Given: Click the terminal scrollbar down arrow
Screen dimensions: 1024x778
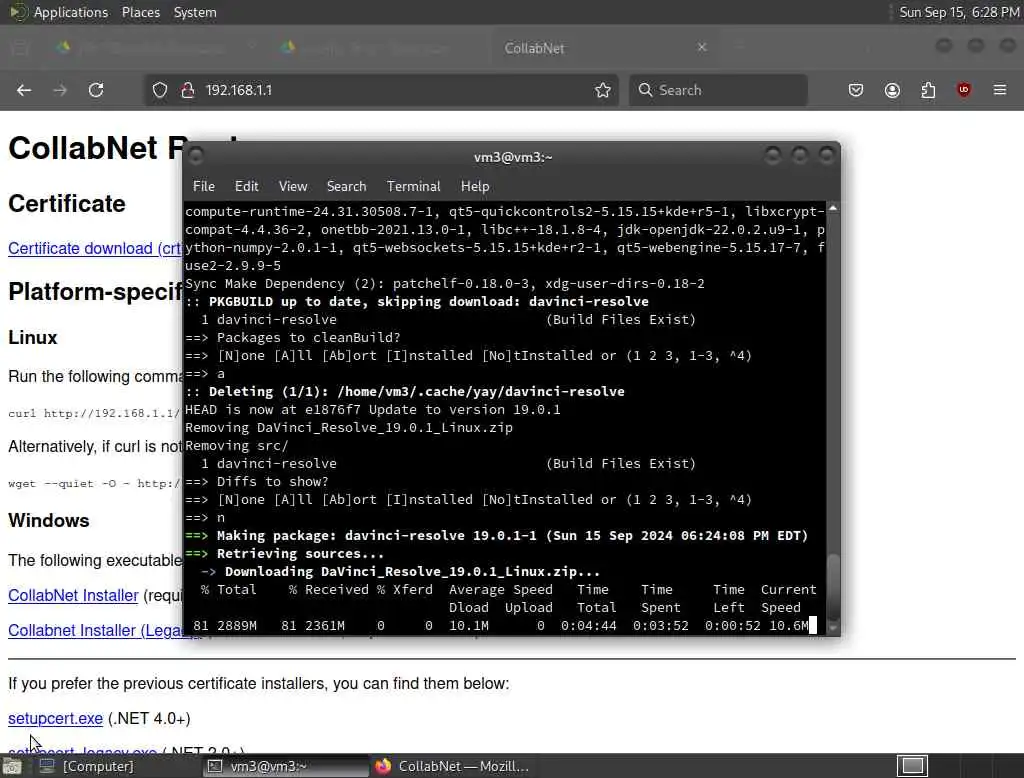Looking at the screenshot, I should tap(833, 628).
